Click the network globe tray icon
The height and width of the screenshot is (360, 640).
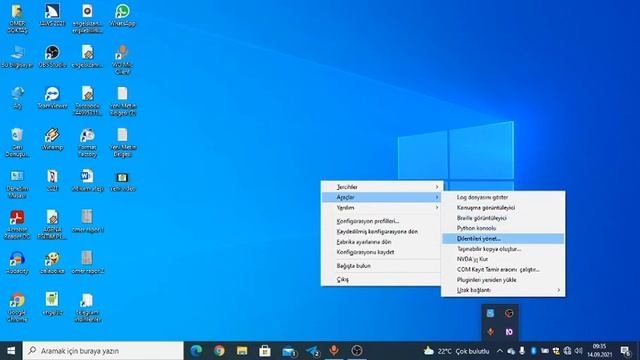pos(567,351)
